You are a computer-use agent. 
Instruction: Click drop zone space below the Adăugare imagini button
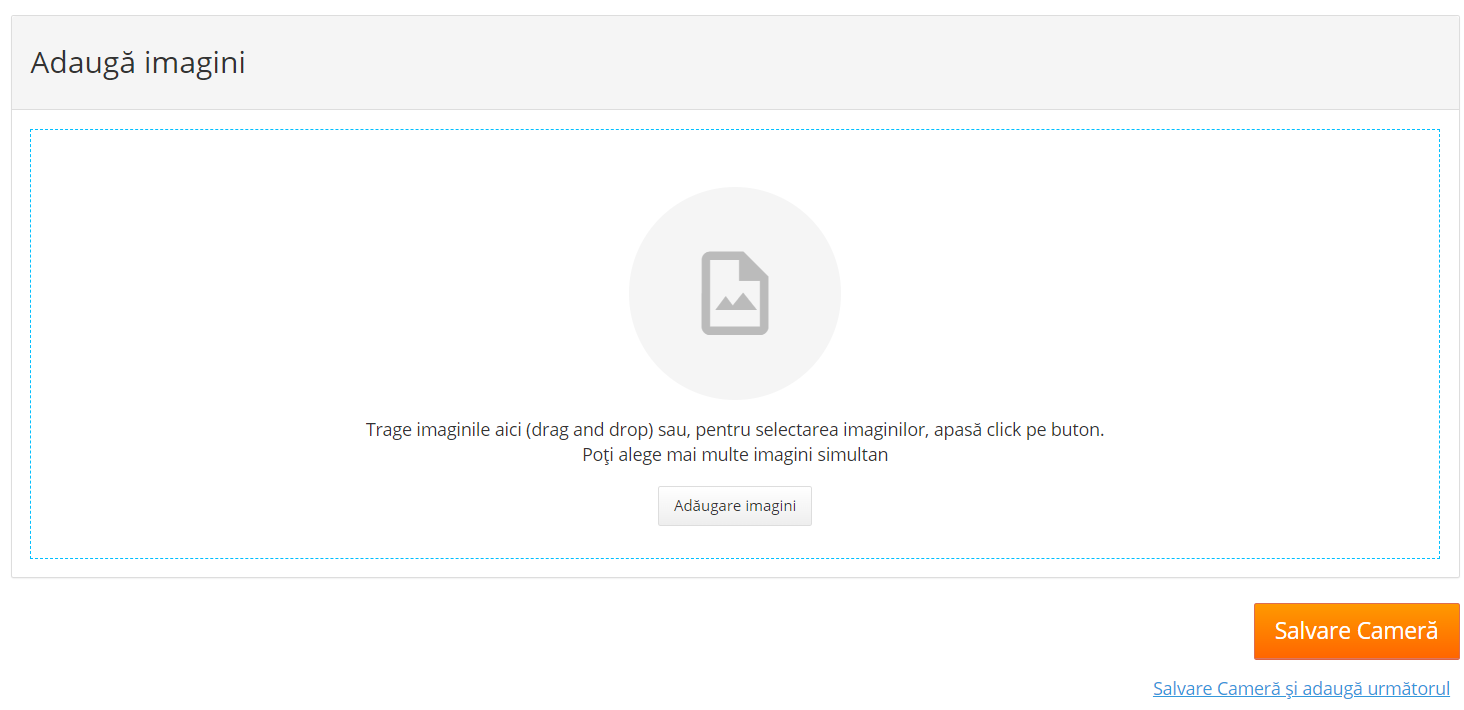pyautogui.click(x=735, y=541)
